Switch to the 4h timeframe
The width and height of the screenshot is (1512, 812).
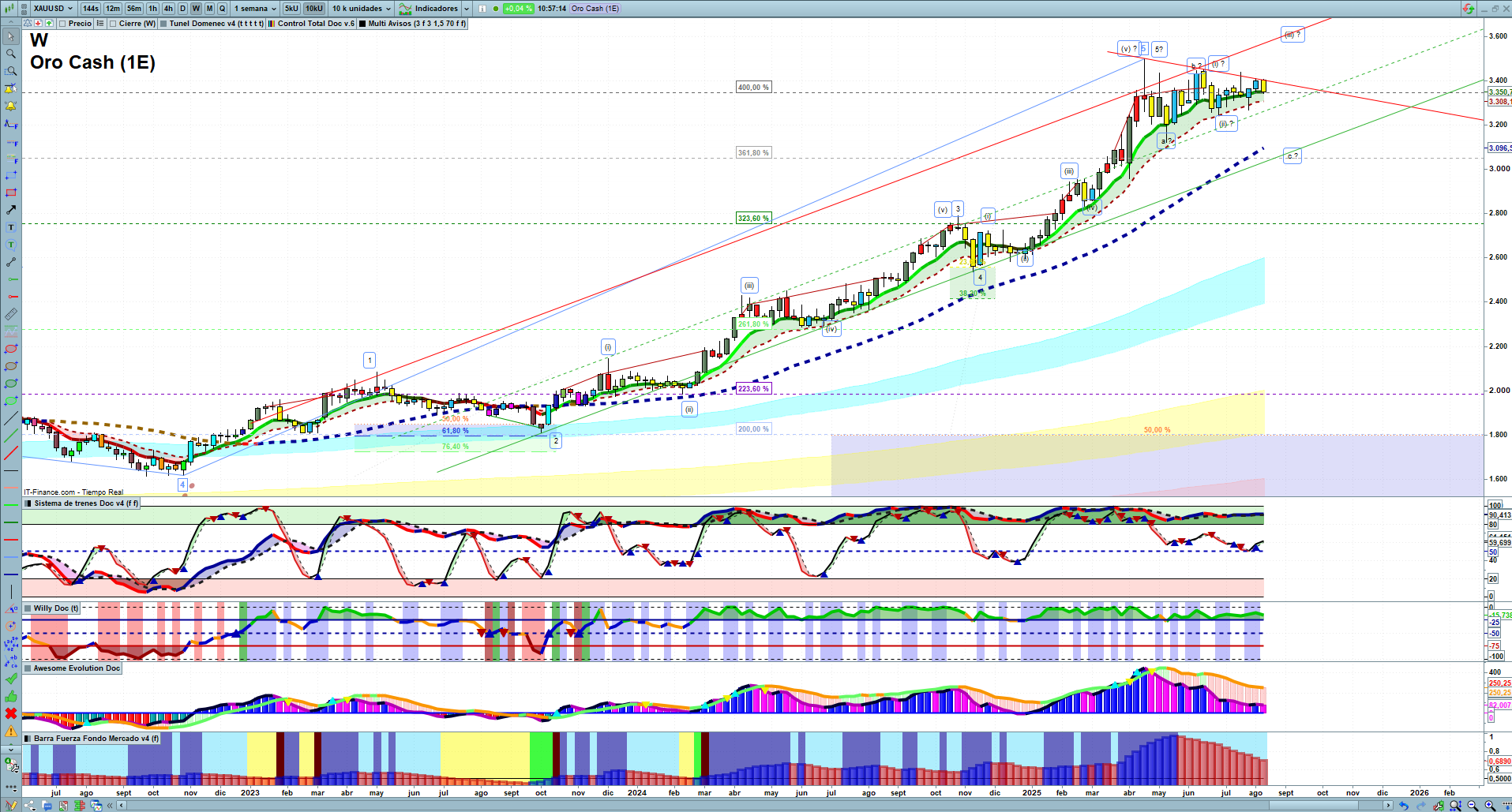168,9
